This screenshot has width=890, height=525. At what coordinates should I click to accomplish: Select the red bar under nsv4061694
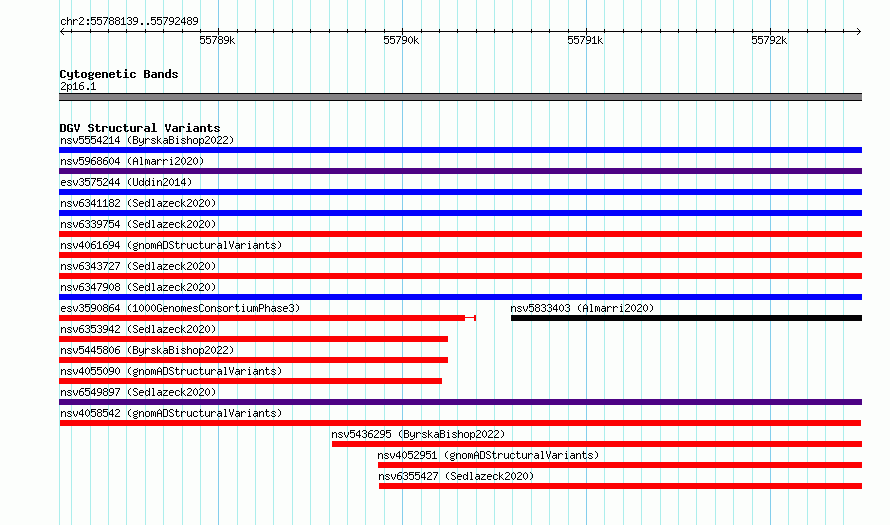[460, 255]
